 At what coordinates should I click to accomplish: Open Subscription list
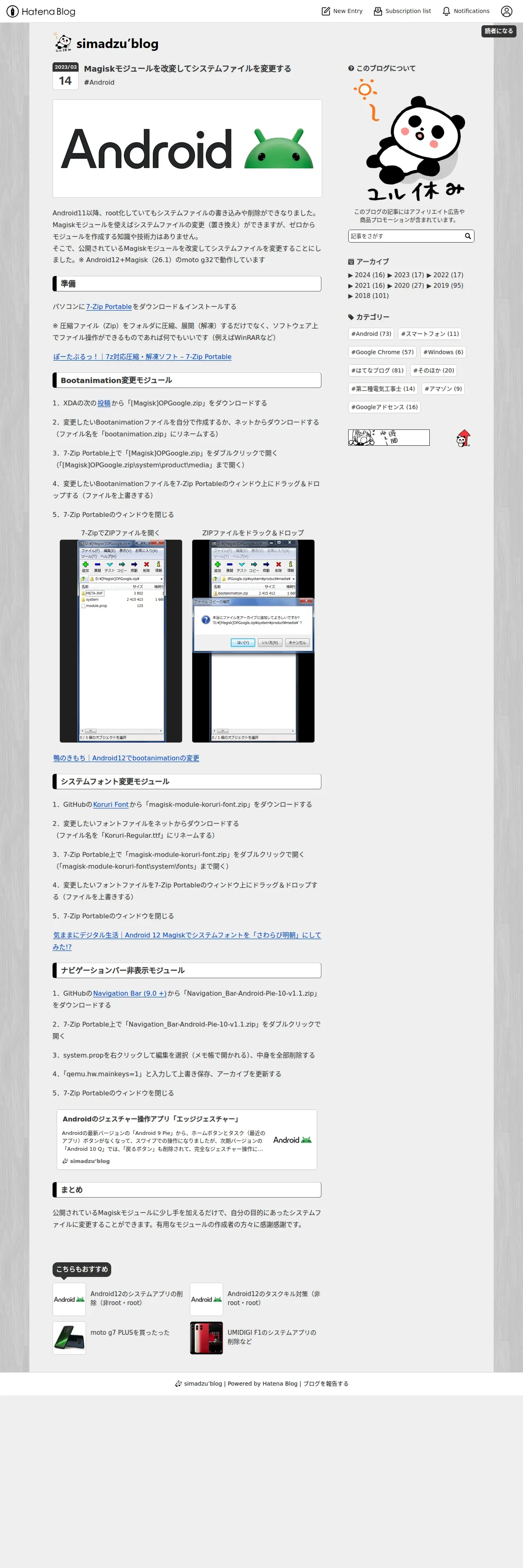(x=402, y=11)
